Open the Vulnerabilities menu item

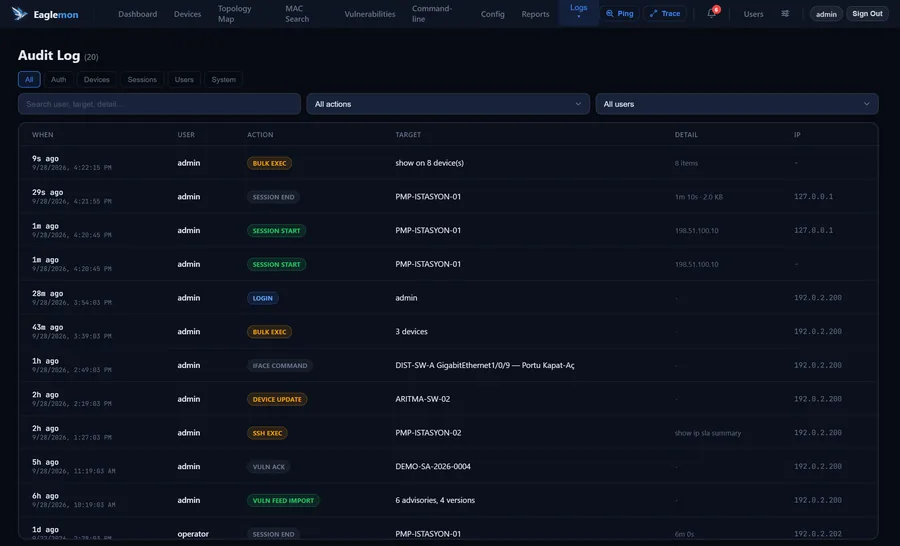[370, 14]
